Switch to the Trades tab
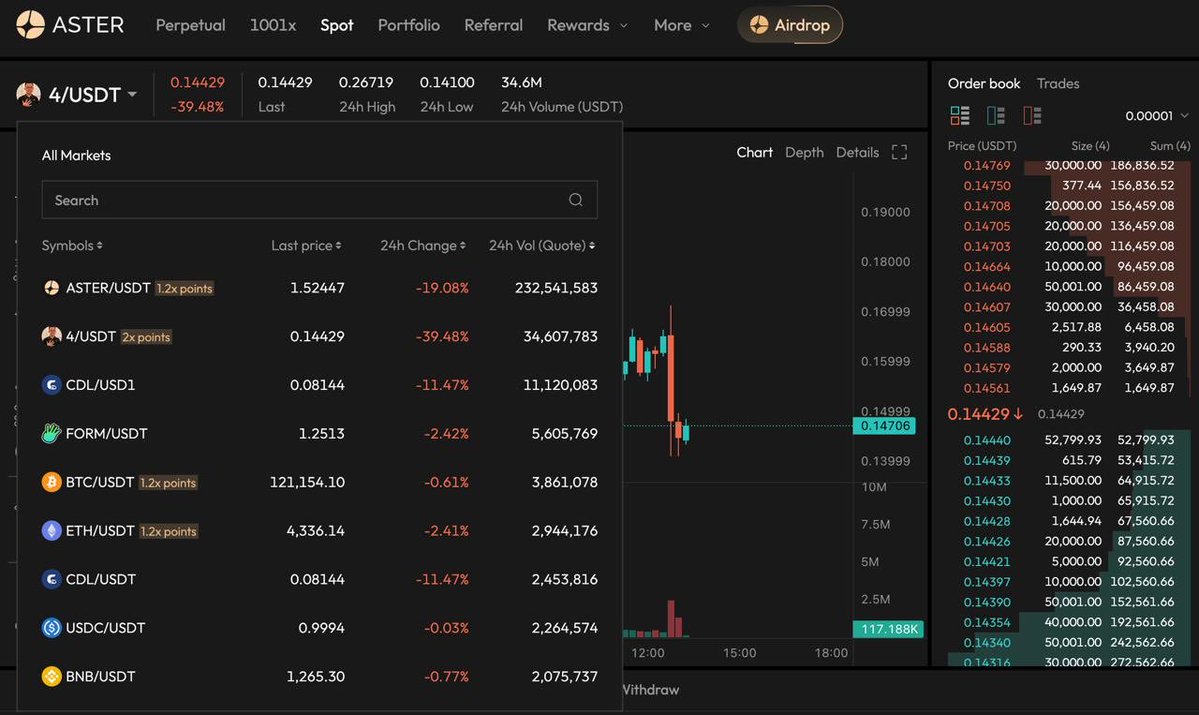 1057,84
